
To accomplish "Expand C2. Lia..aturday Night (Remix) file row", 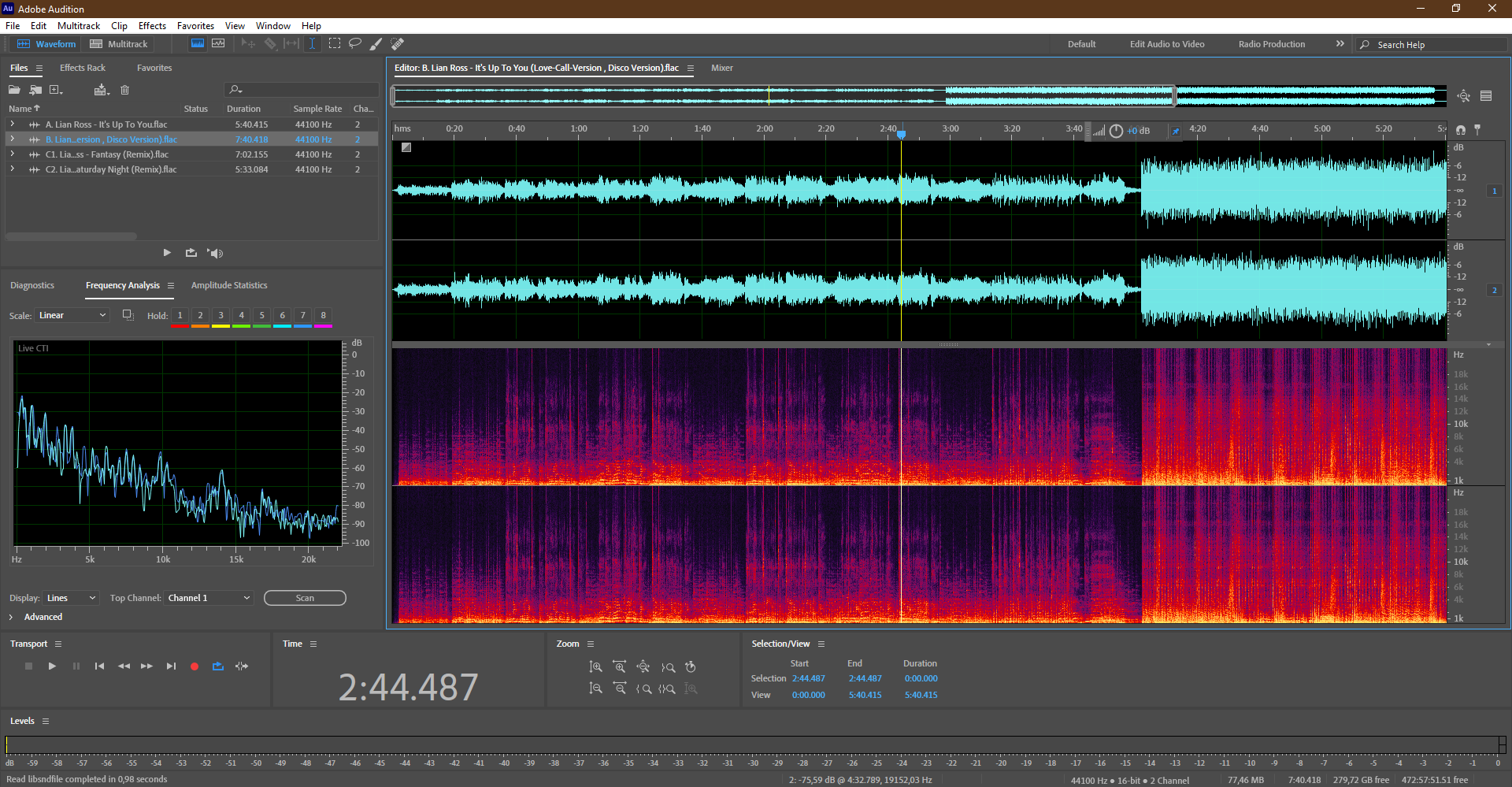I will tap(13, 169).
